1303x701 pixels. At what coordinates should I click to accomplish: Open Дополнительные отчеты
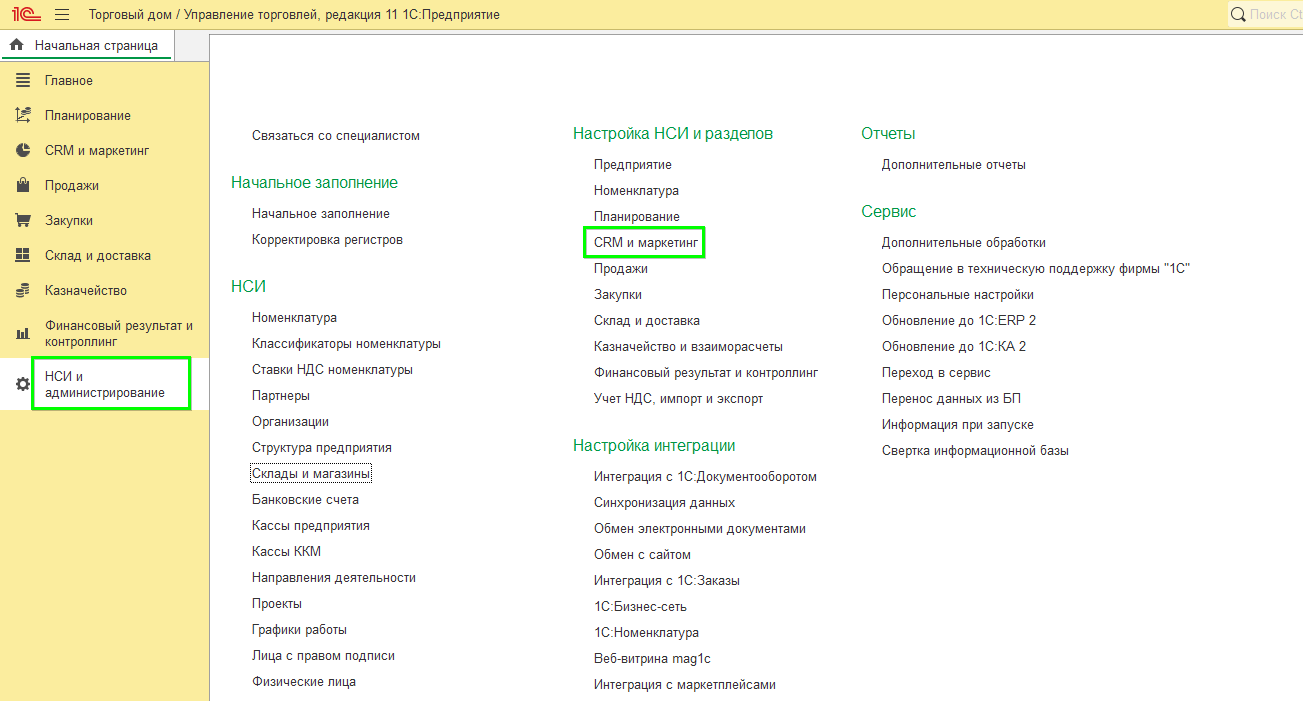[x=954, y=164]
